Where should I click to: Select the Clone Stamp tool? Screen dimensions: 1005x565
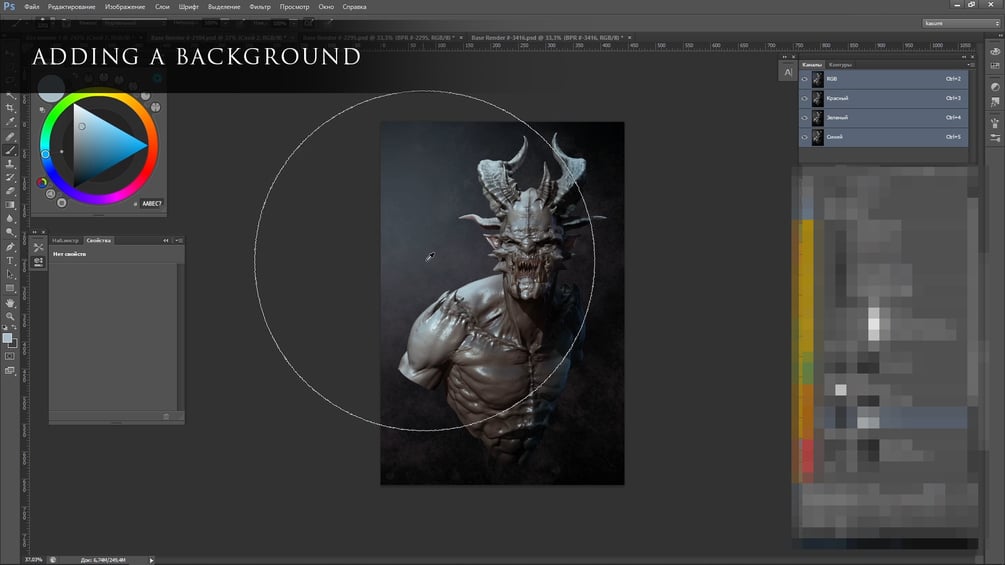point(10,164)
